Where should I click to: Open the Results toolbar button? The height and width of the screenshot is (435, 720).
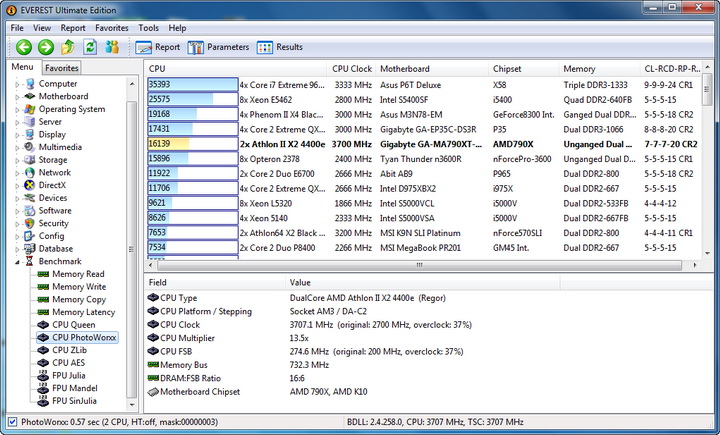point(280,47)
